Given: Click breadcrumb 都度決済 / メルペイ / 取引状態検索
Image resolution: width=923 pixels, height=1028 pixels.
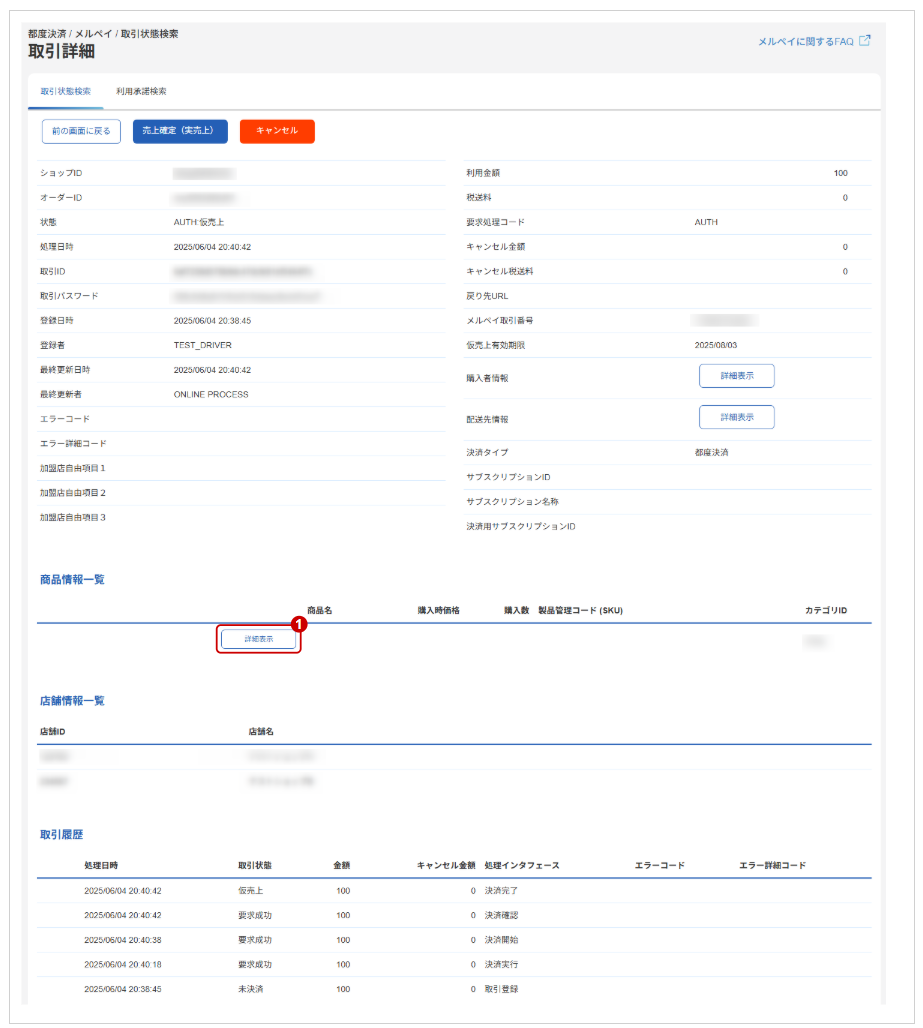Looking at the screenshot, I should [103, 33].
